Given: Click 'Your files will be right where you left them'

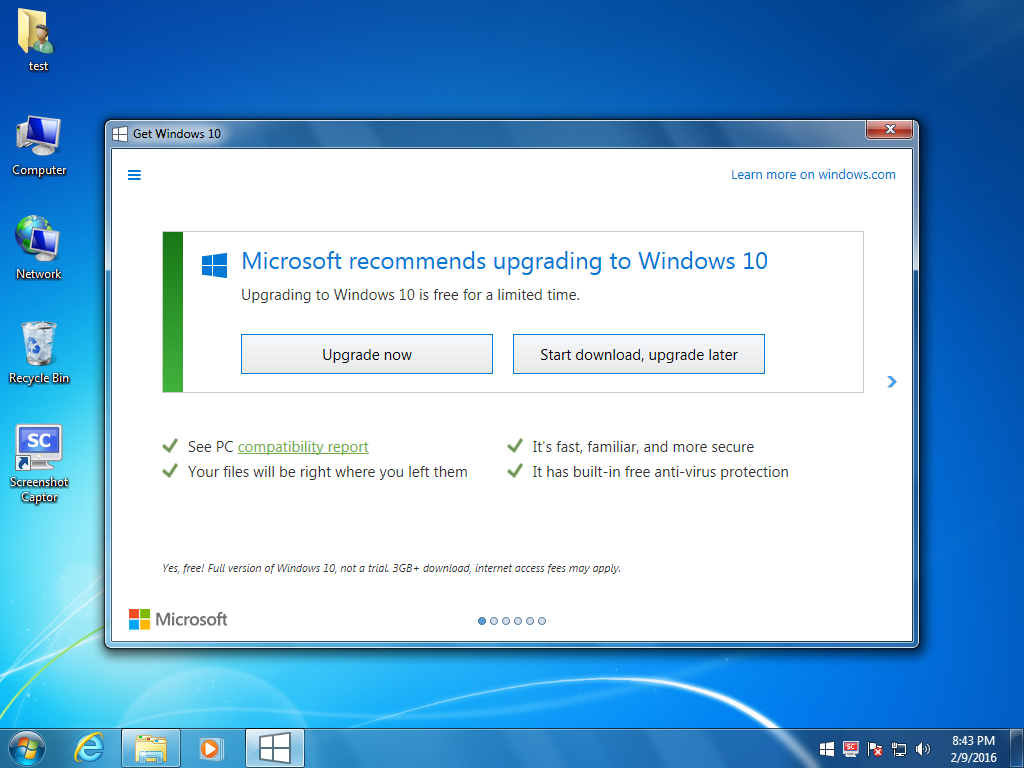Looking at the screenshot, I should pyautogui.click(x=327, y=472).
